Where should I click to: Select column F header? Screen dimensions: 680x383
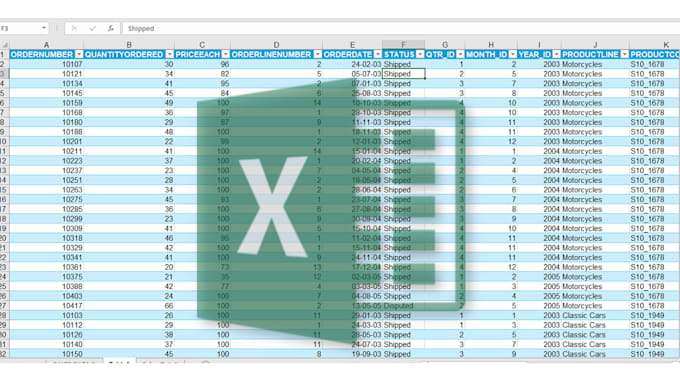tap(403, 45)
